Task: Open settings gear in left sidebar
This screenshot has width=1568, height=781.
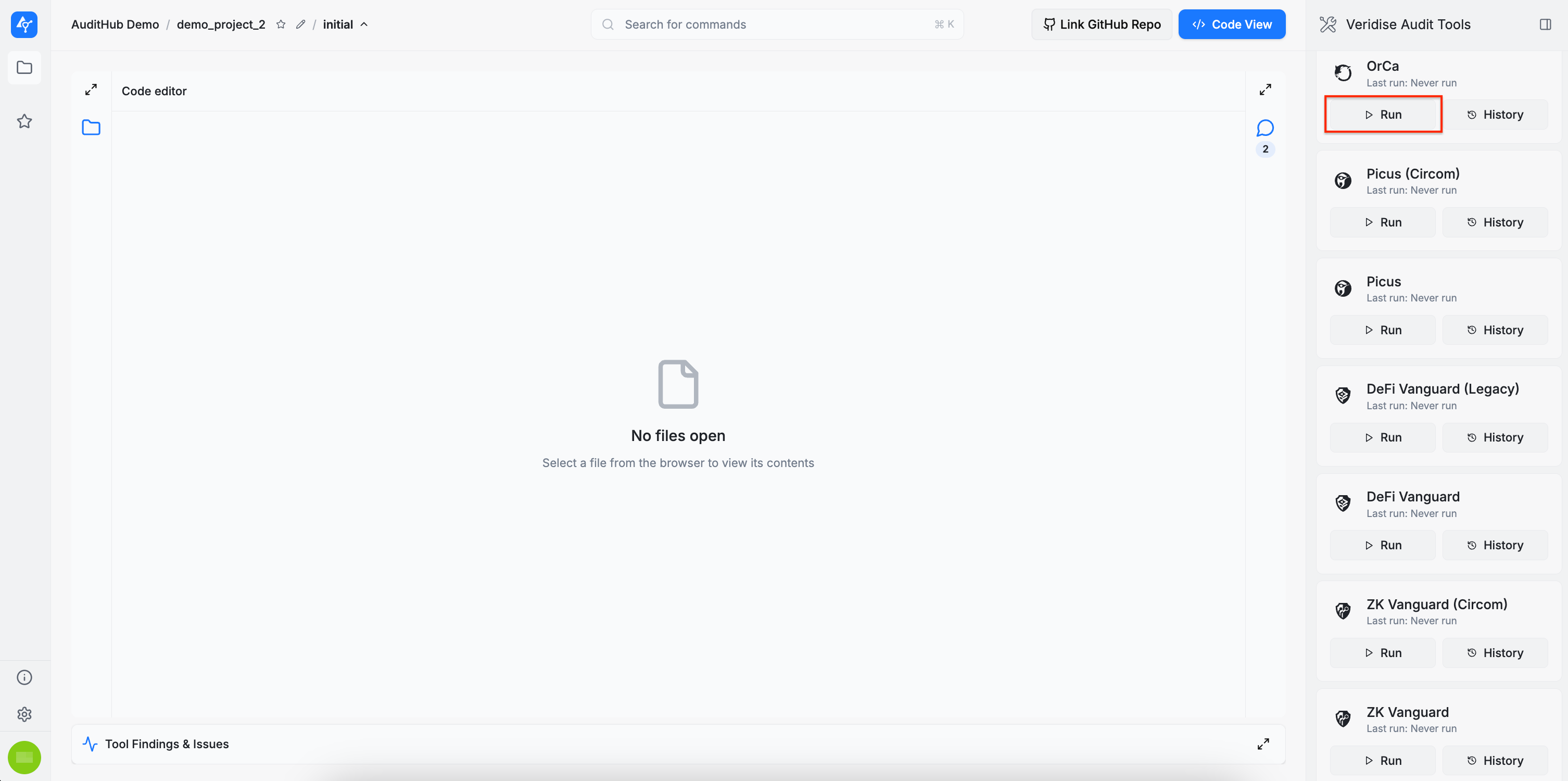Action: point(24,714)
